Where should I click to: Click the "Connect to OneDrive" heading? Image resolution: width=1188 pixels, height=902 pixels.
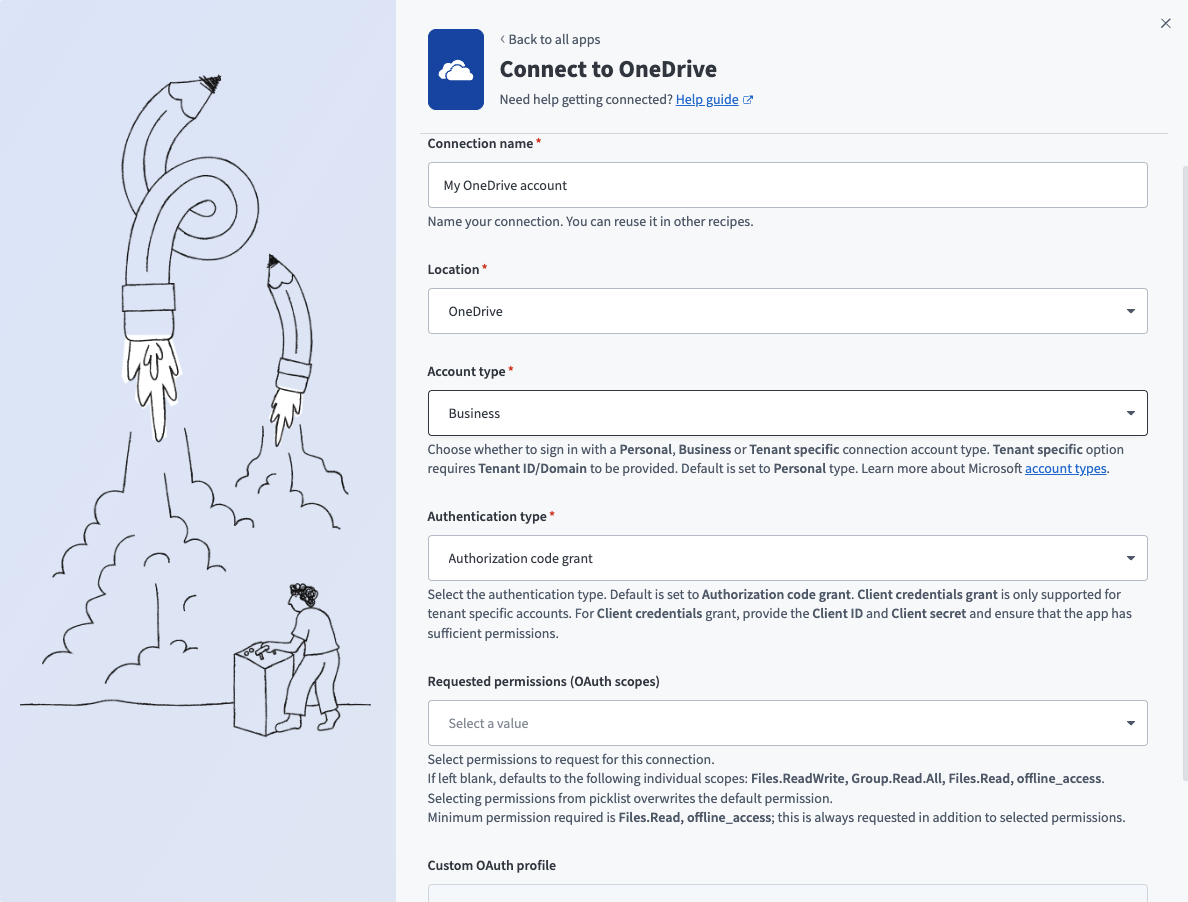point(608,69)
